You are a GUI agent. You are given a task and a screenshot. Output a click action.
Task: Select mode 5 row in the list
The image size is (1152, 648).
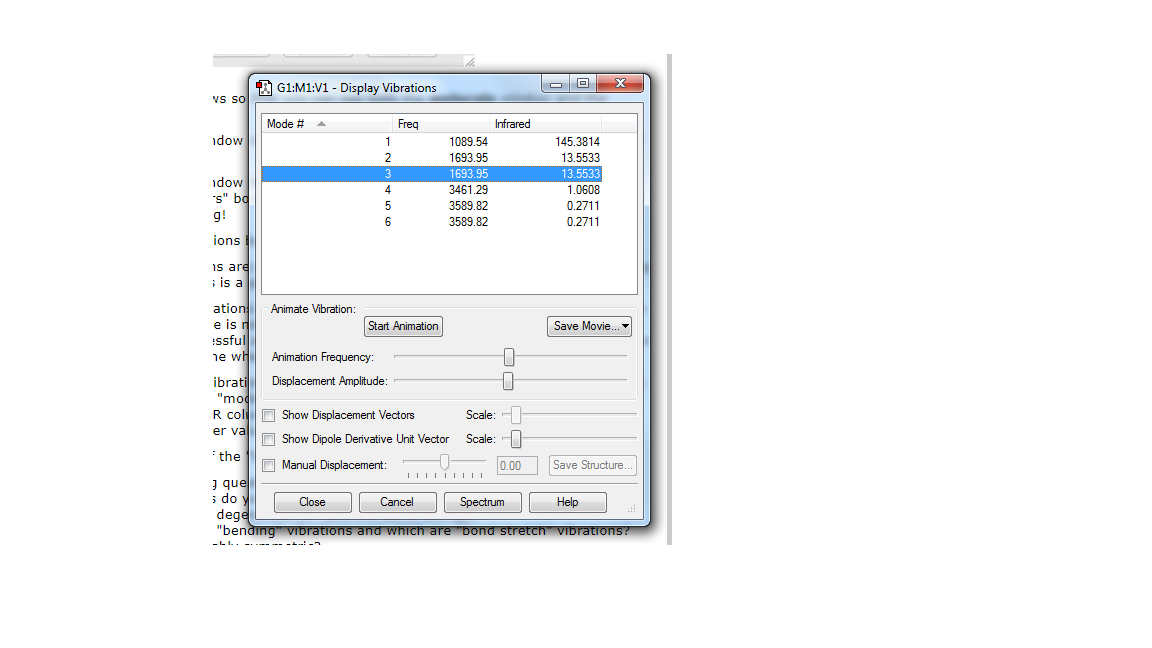pyautogui.click(x=432, y=206)
